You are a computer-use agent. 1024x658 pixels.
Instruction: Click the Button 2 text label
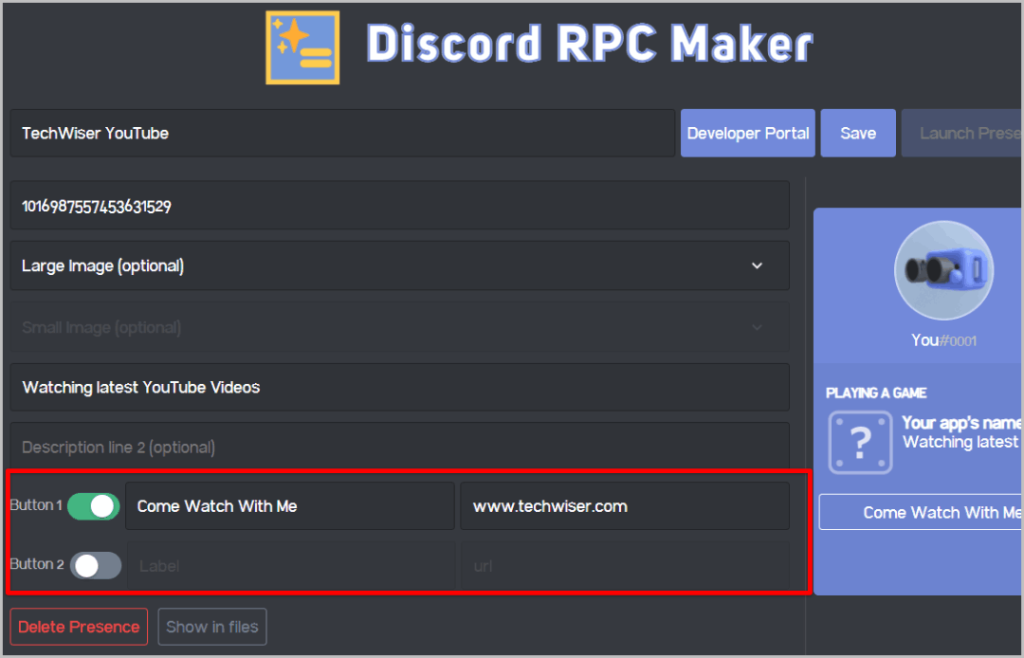click(x=37, y=564)
